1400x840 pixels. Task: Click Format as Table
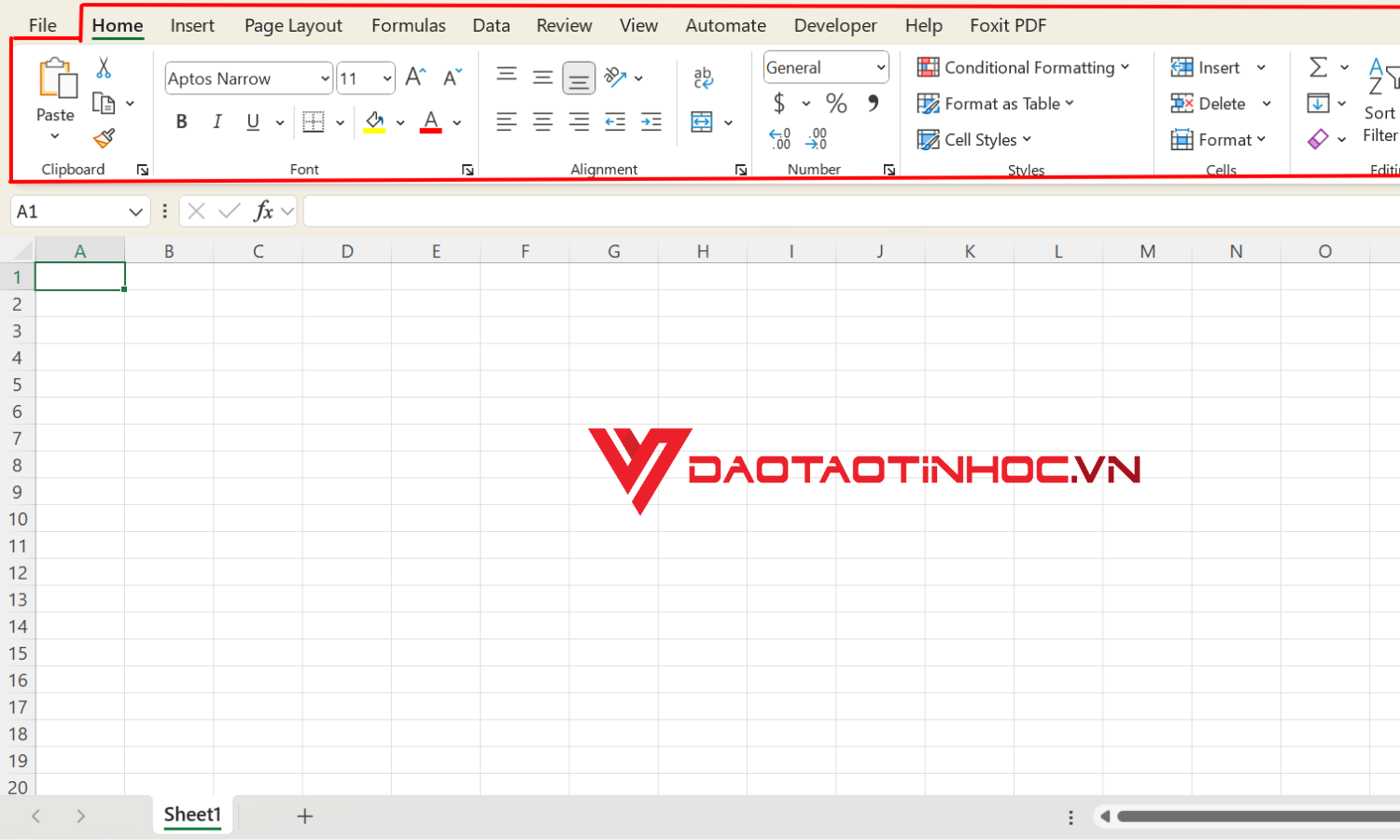pos(995,104)
